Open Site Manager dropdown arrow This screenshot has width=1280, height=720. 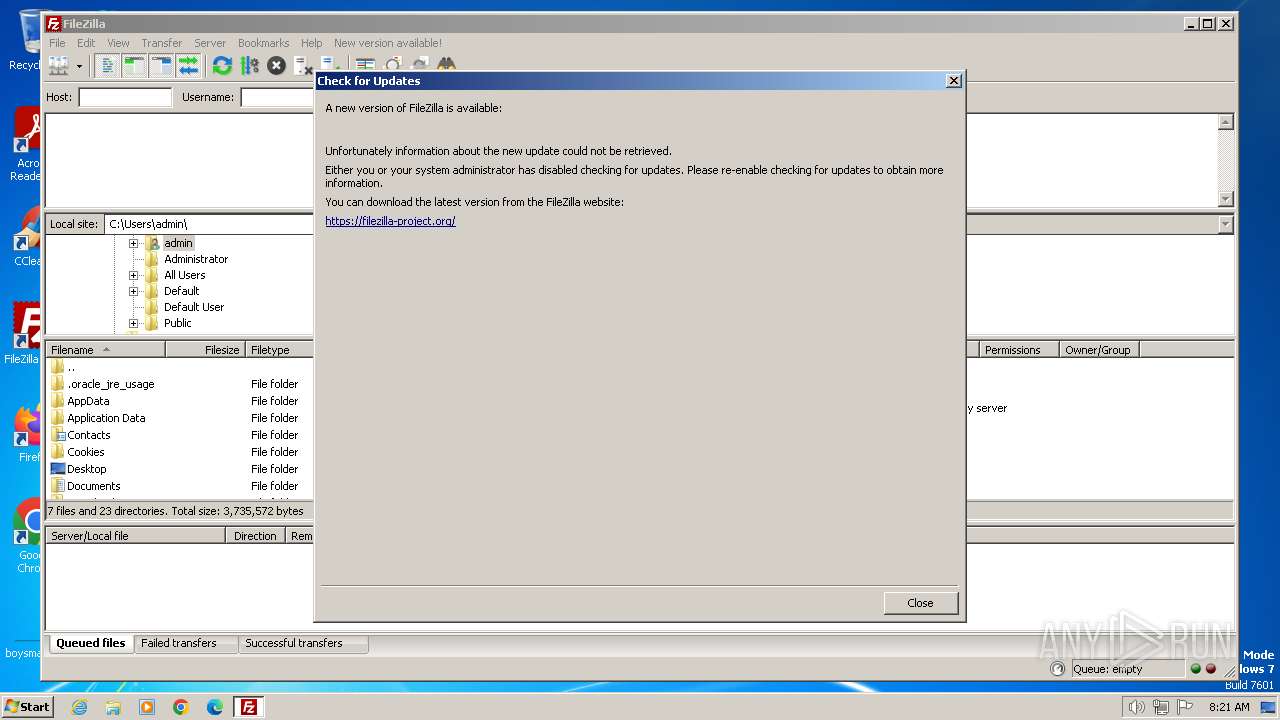tap(79, 66)
